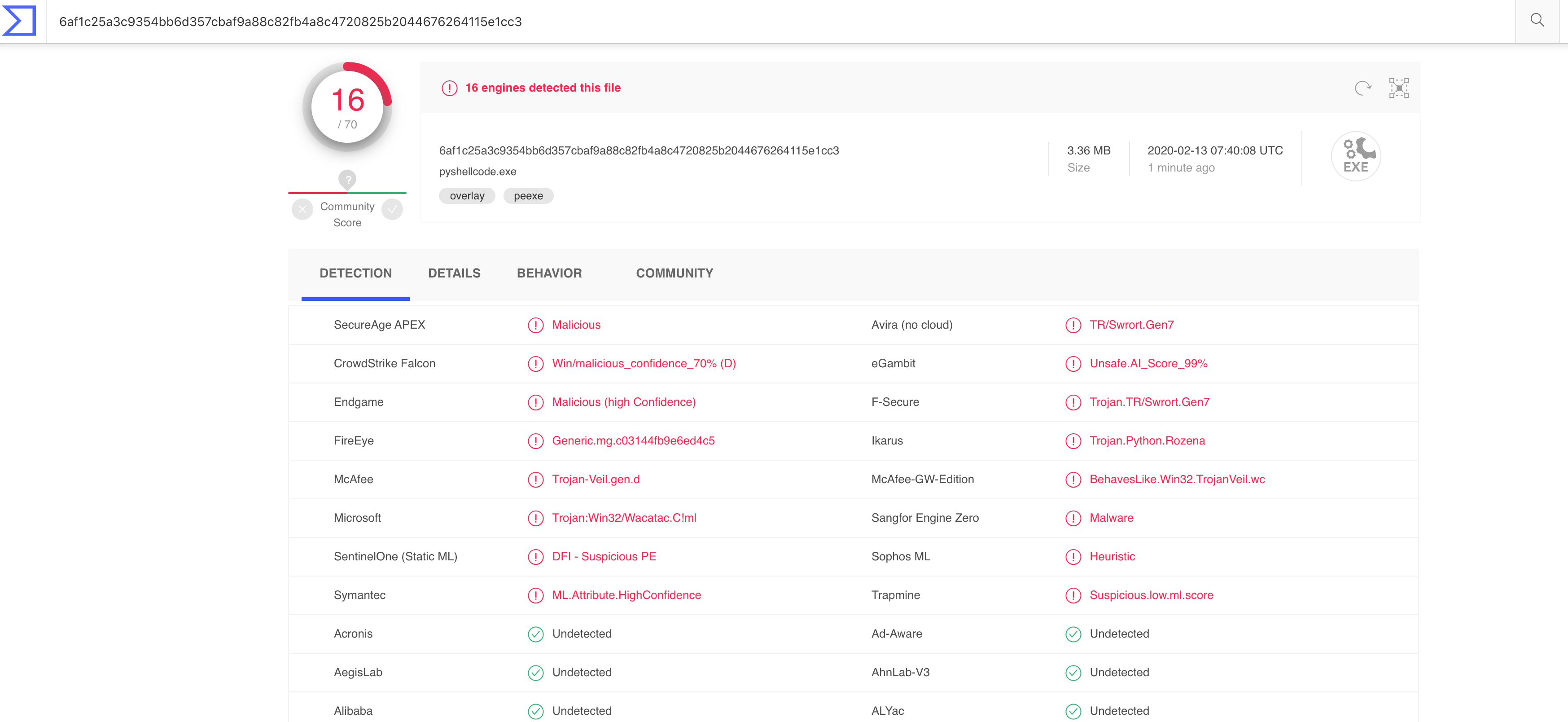The height and width of the screenshot is (722, 1568).
Task: Click SentinelOne alert icon
Action: (x=536, y=557)
